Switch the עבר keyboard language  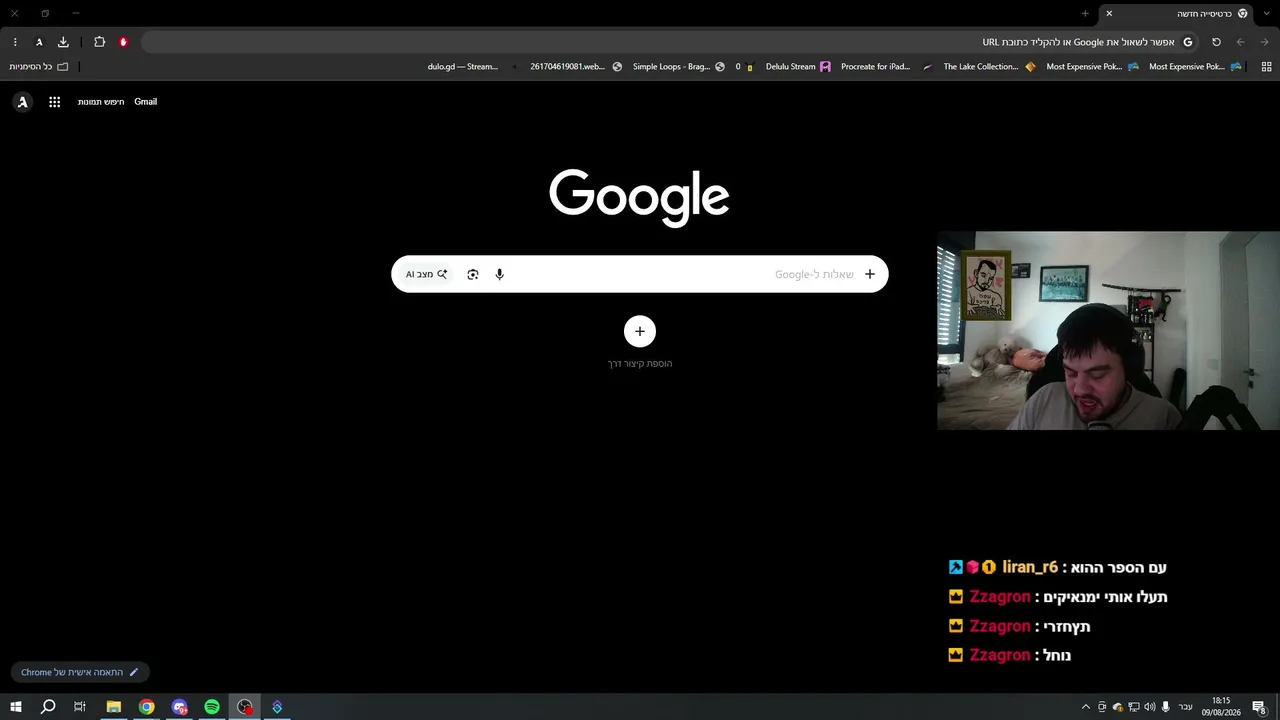[1186, 707]
